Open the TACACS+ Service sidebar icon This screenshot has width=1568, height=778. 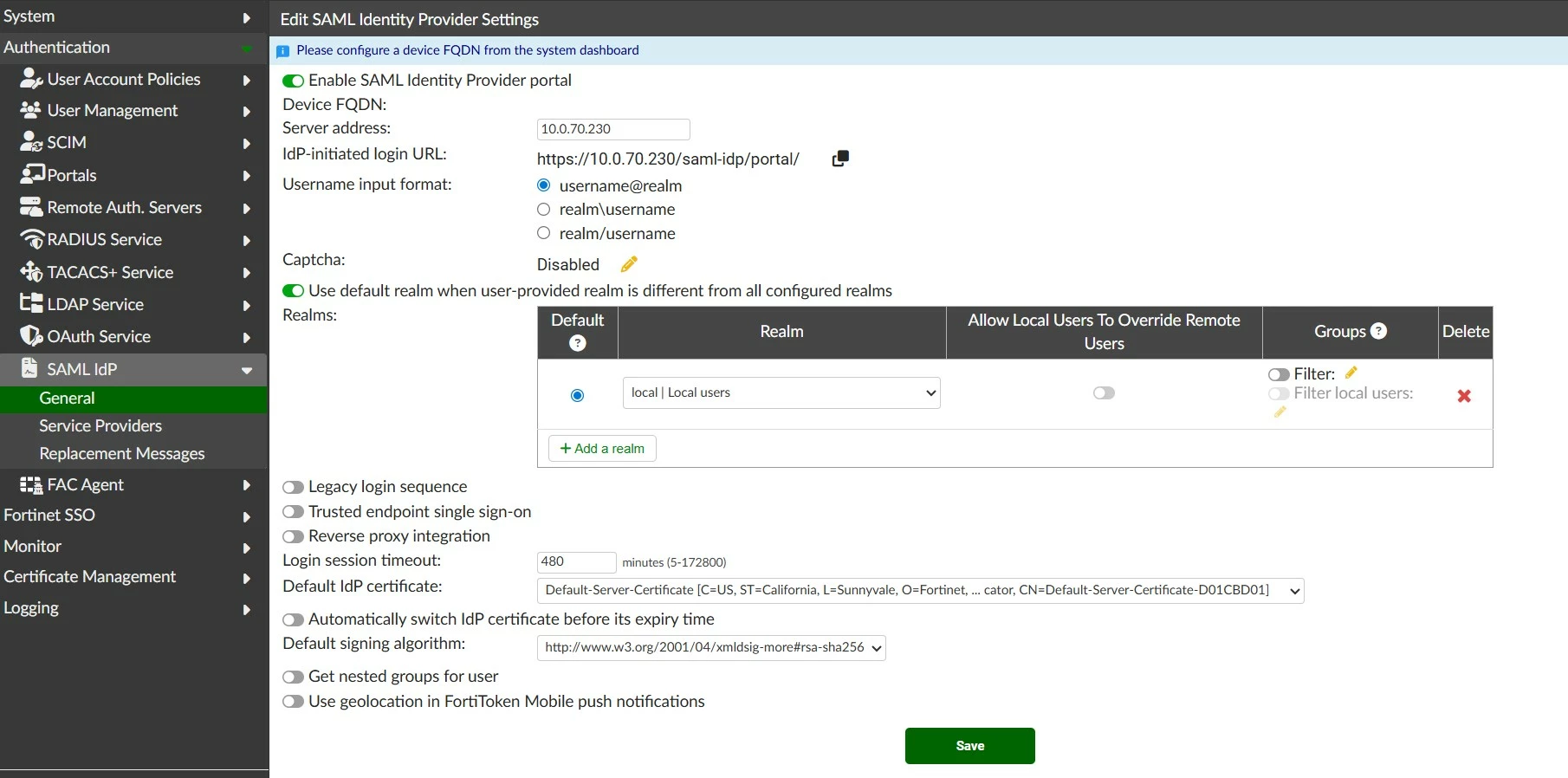(32, 272)
